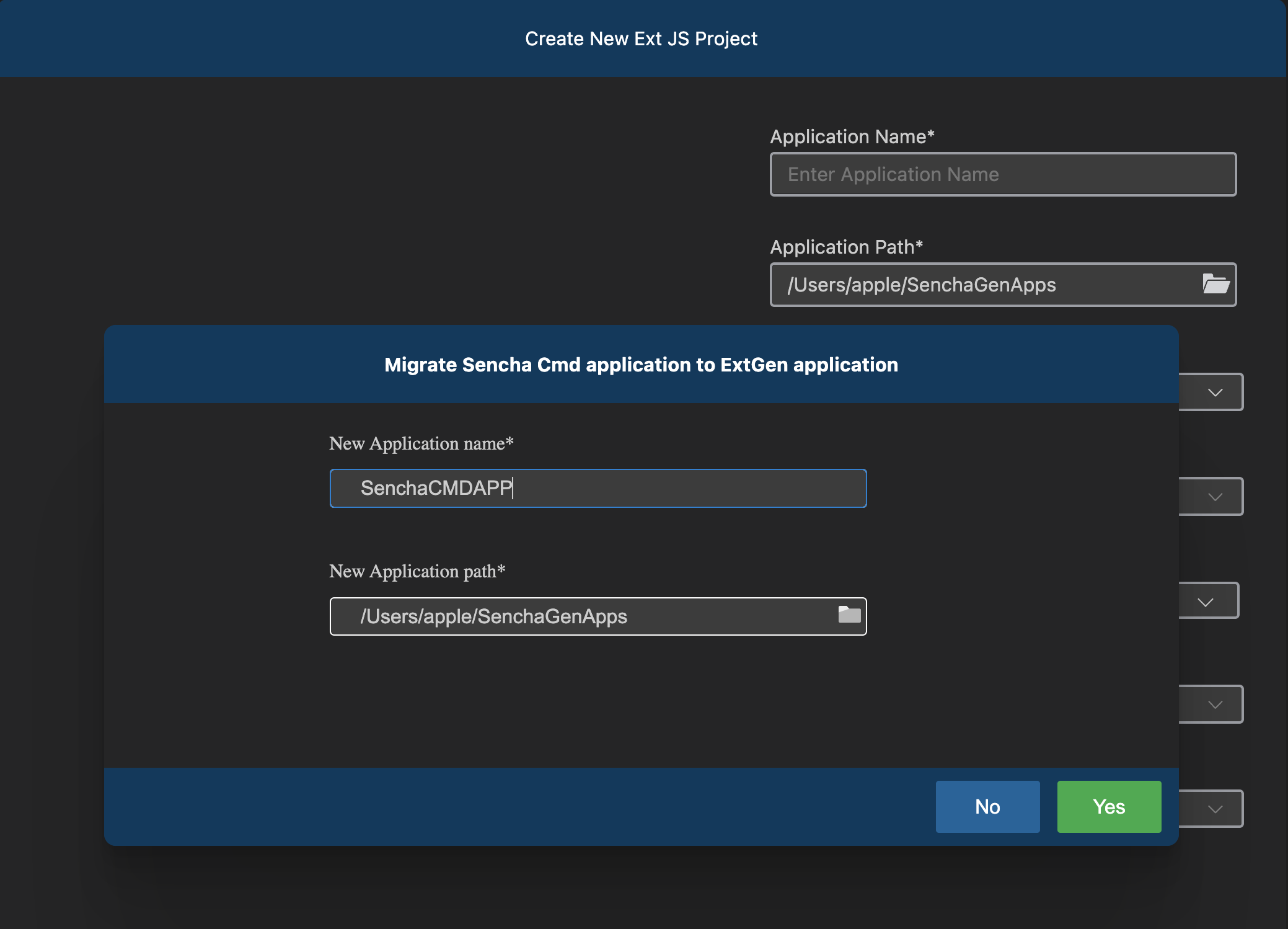Screen dimensions: 1288x929
Task: Click the Application Name* label
Action: tap(852, 136)
